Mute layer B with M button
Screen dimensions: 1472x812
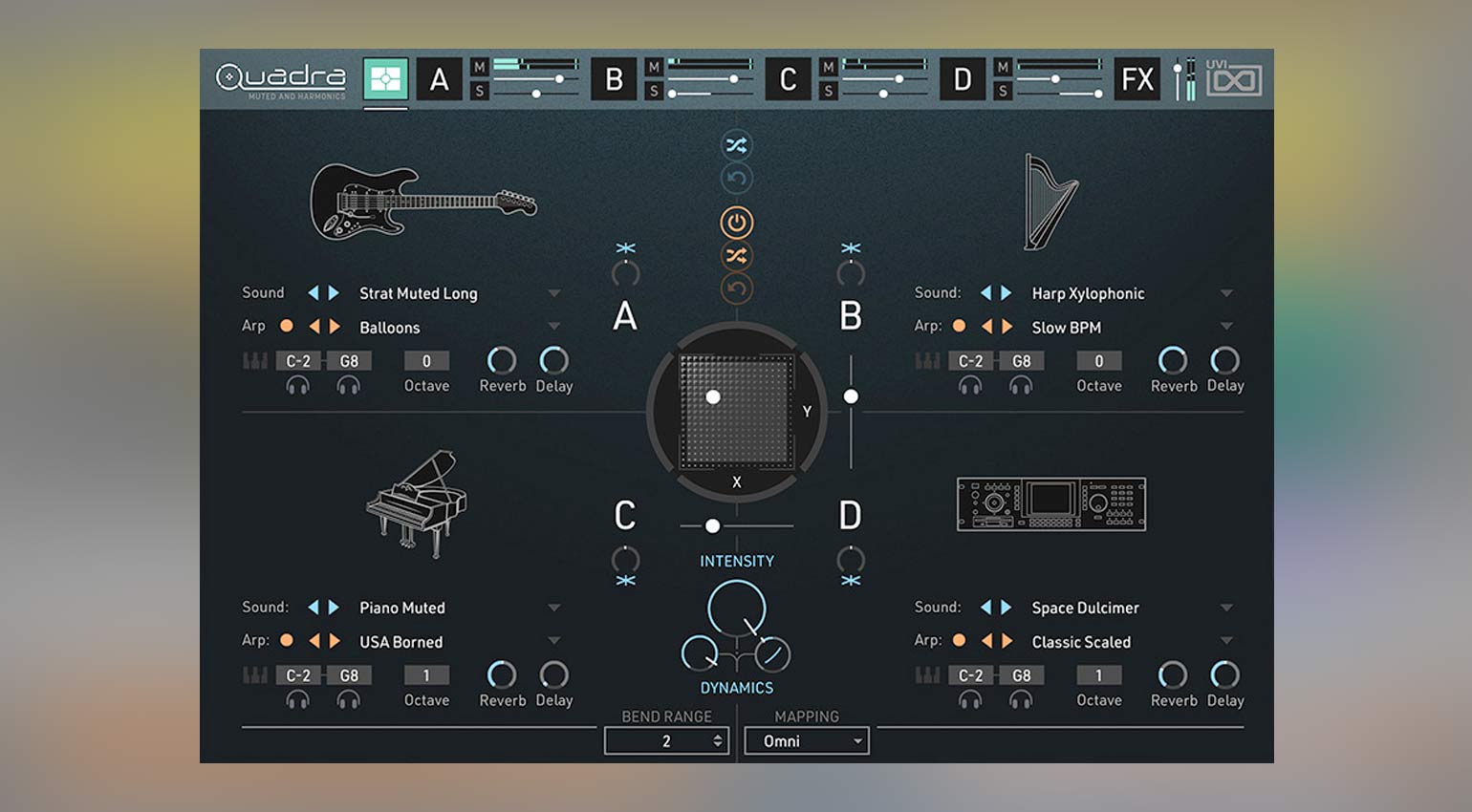pos(654,67)
